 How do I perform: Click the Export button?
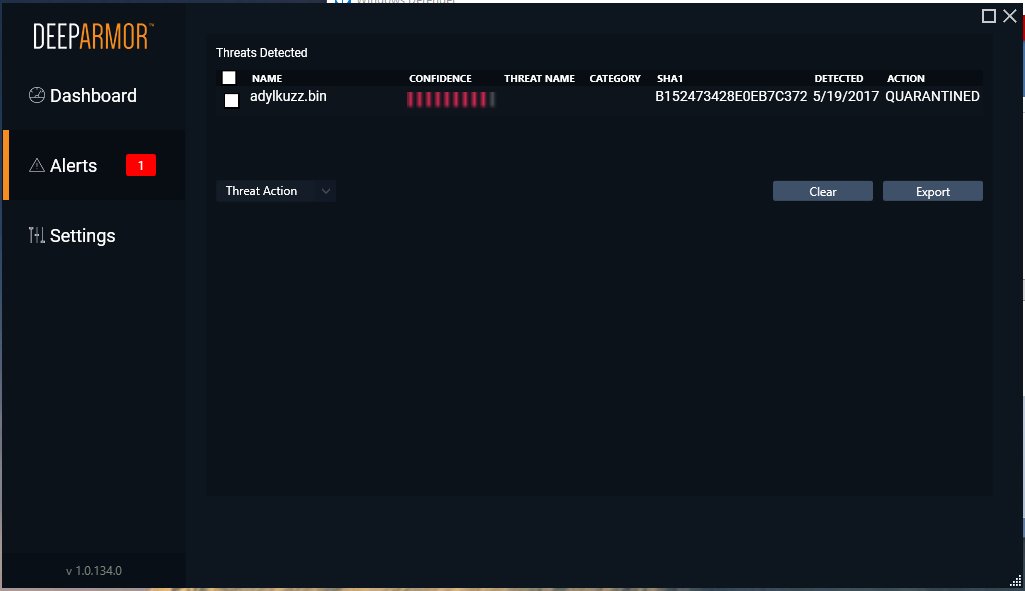pyautogui.click(x=932, y=192)
